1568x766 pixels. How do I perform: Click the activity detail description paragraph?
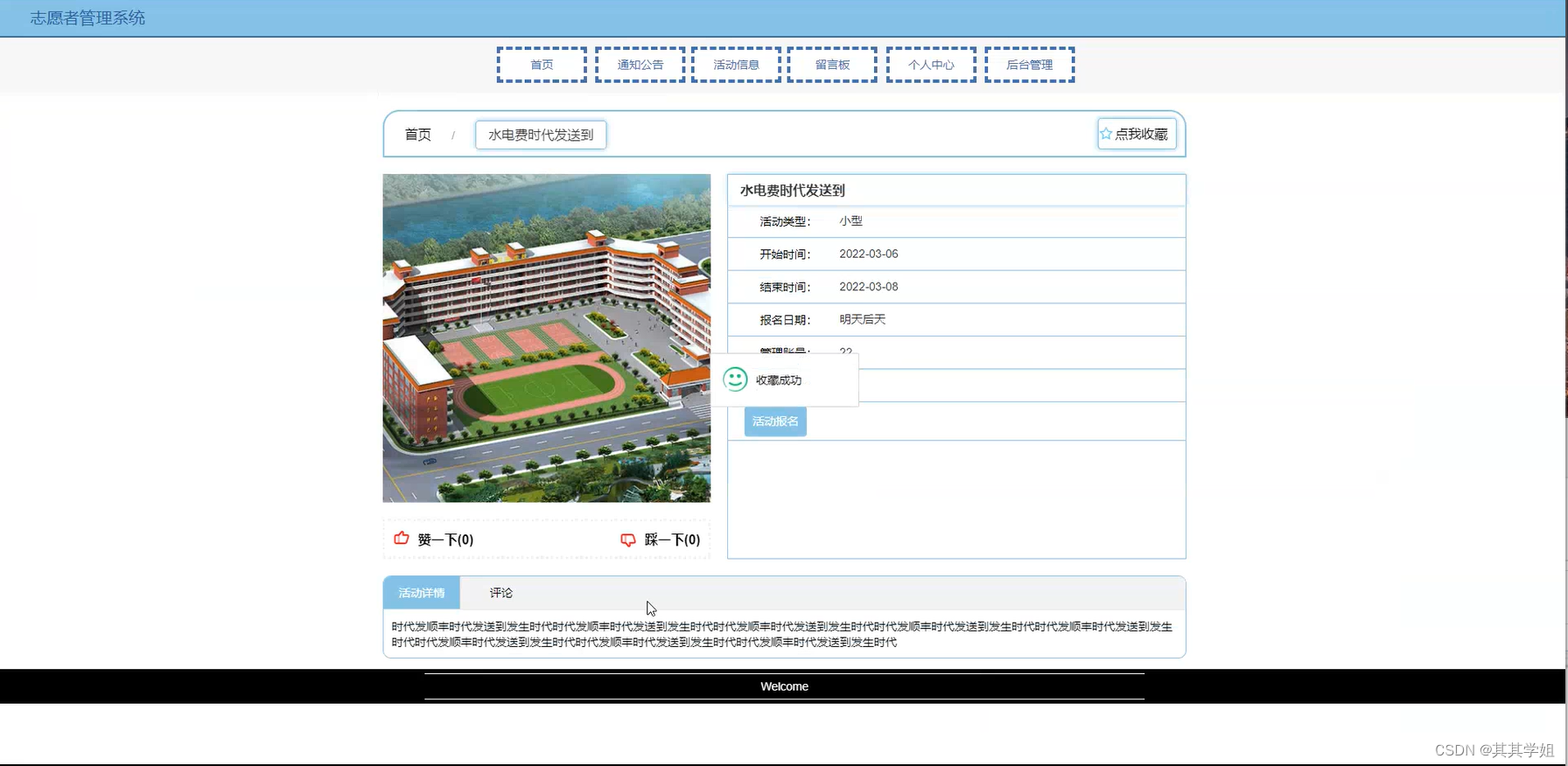pyautogui.click(x=782, y=634)
